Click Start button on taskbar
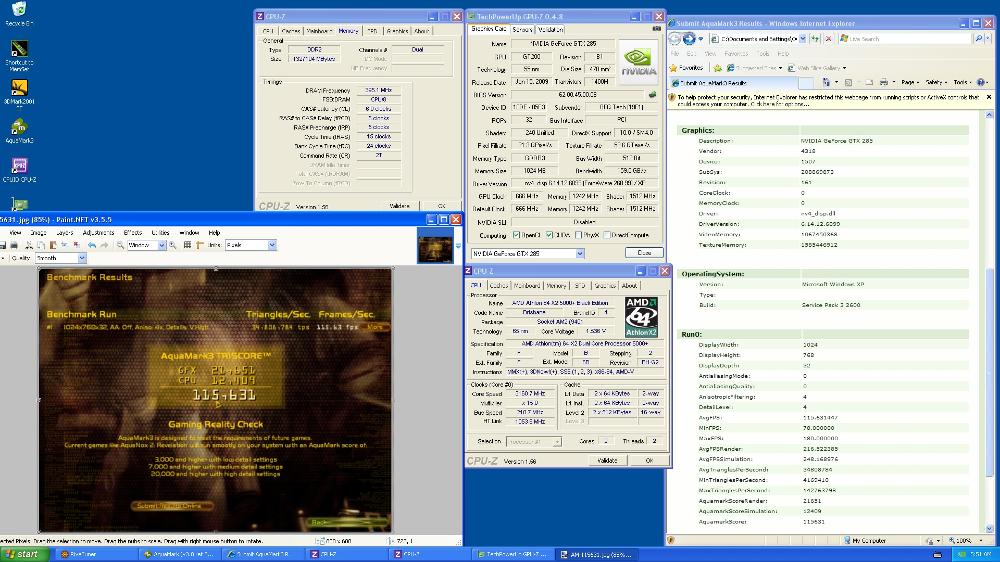 [24, 554]
